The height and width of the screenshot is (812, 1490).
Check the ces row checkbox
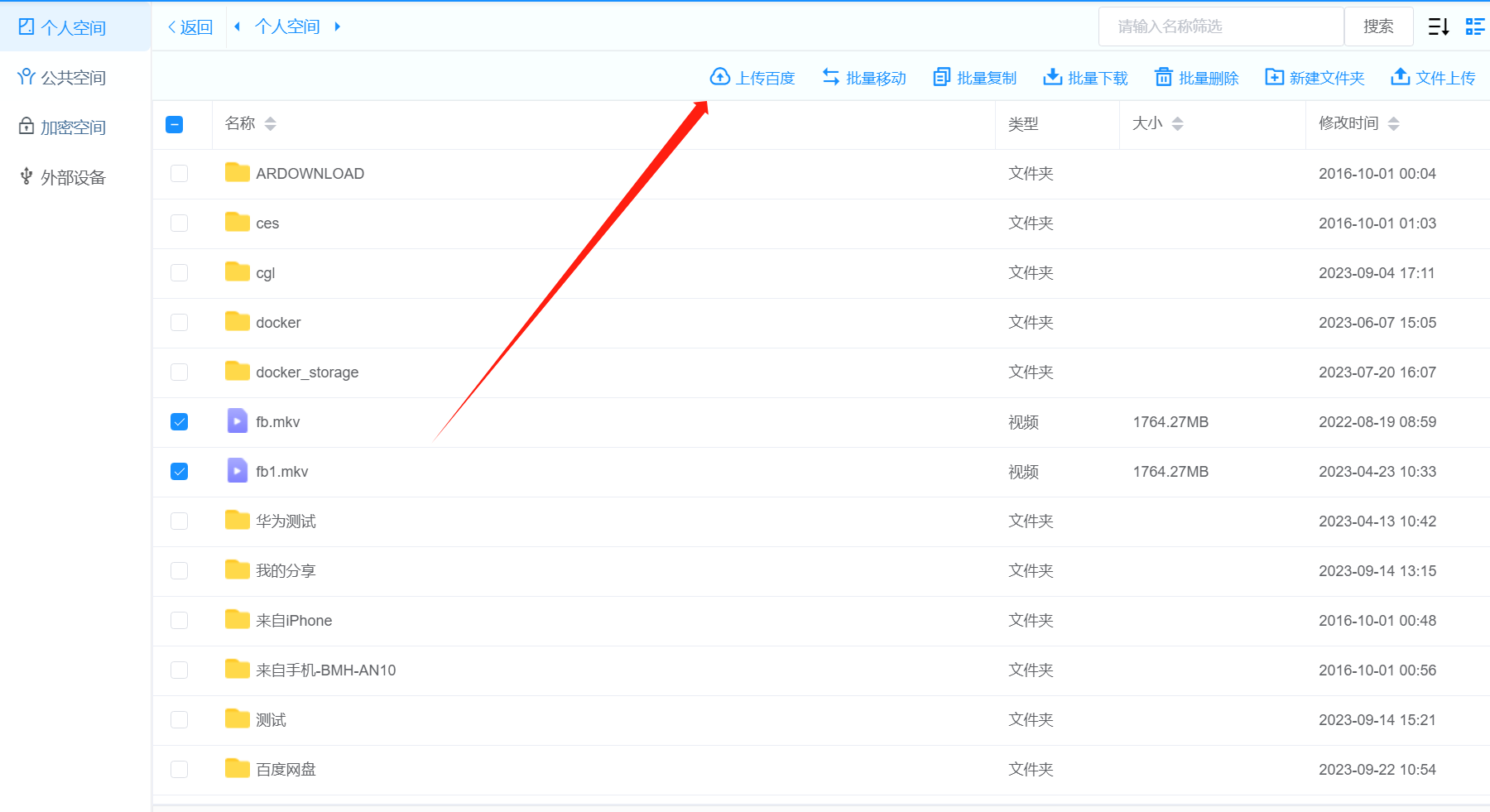(x=179, y=223)
